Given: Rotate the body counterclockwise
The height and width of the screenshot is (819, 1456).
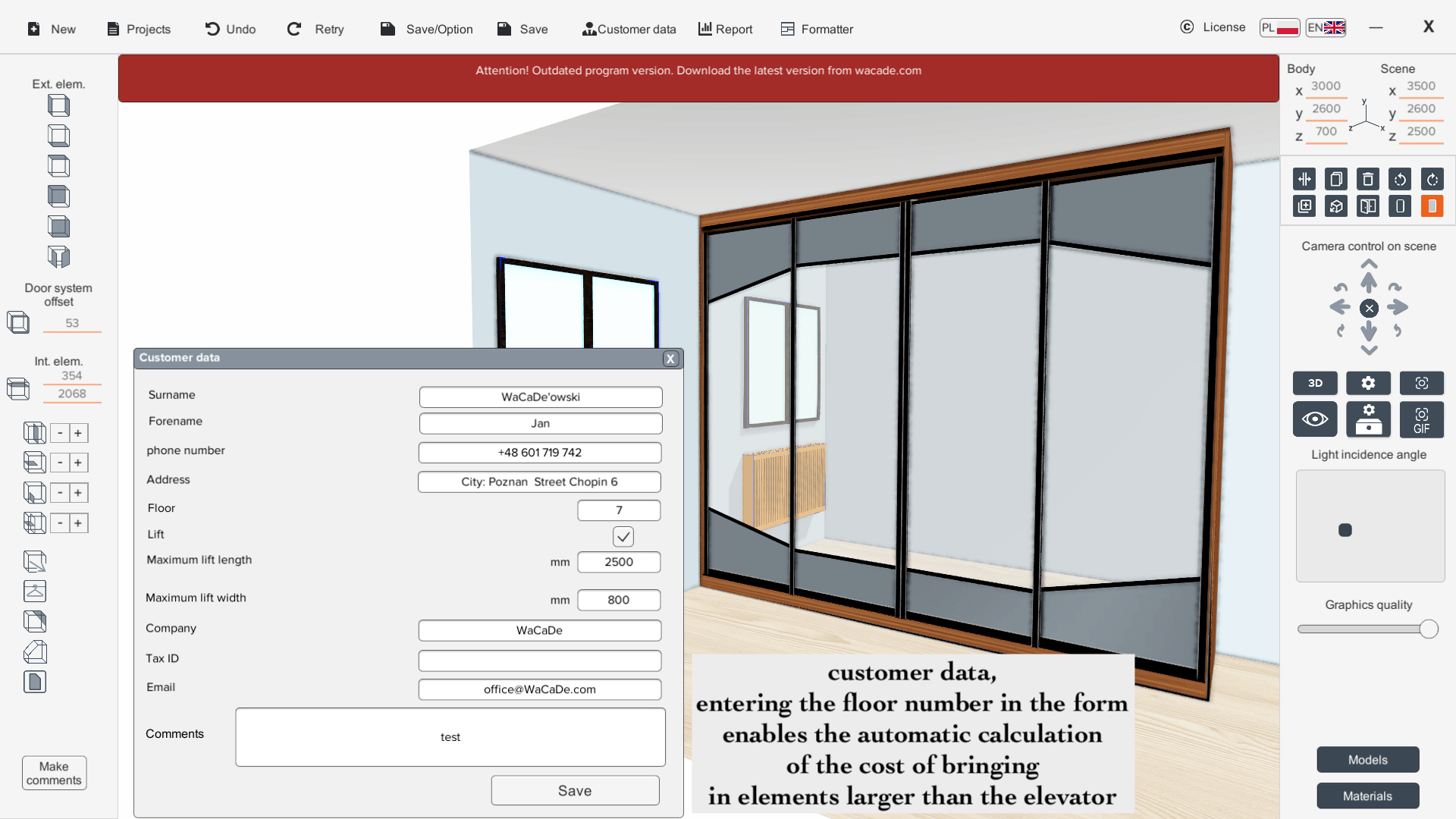Looking at the screenshot, I should [1400, 180].
